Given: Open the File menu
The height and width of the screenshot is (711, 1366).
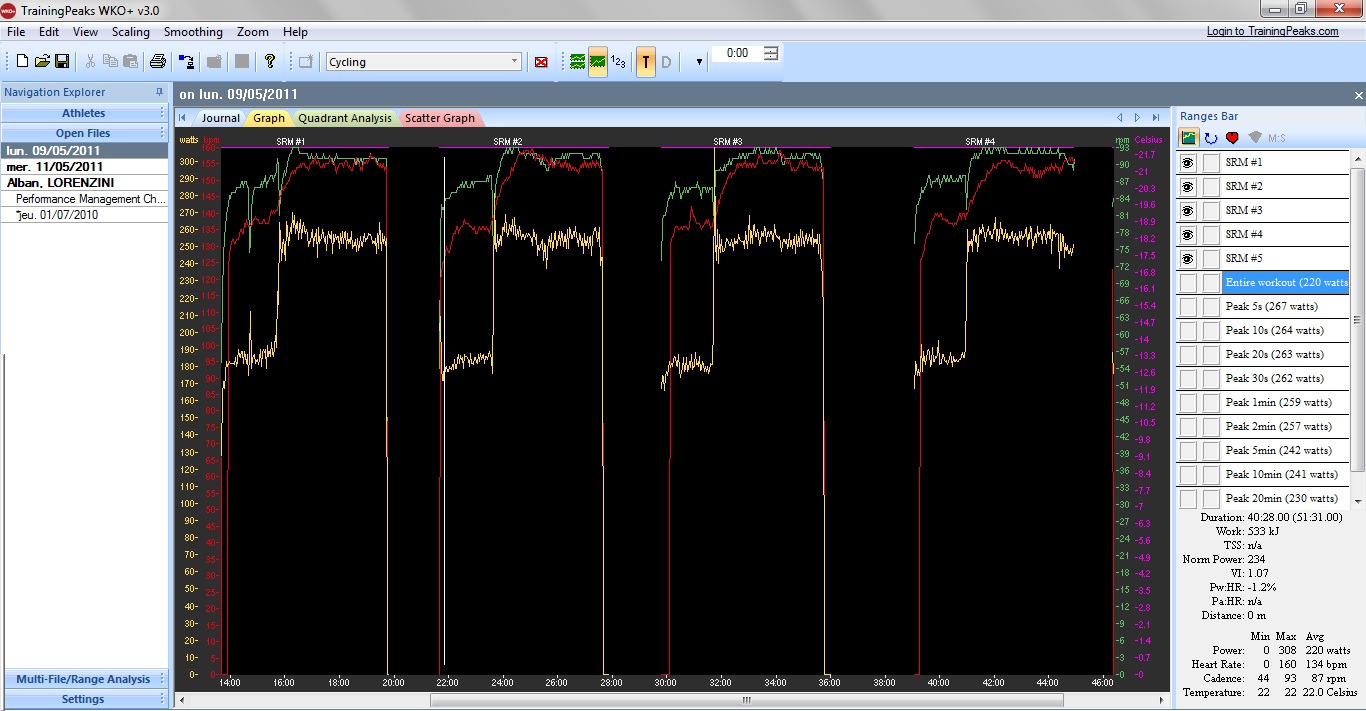Looking at the screenshot, I should (x=16, y=32).
